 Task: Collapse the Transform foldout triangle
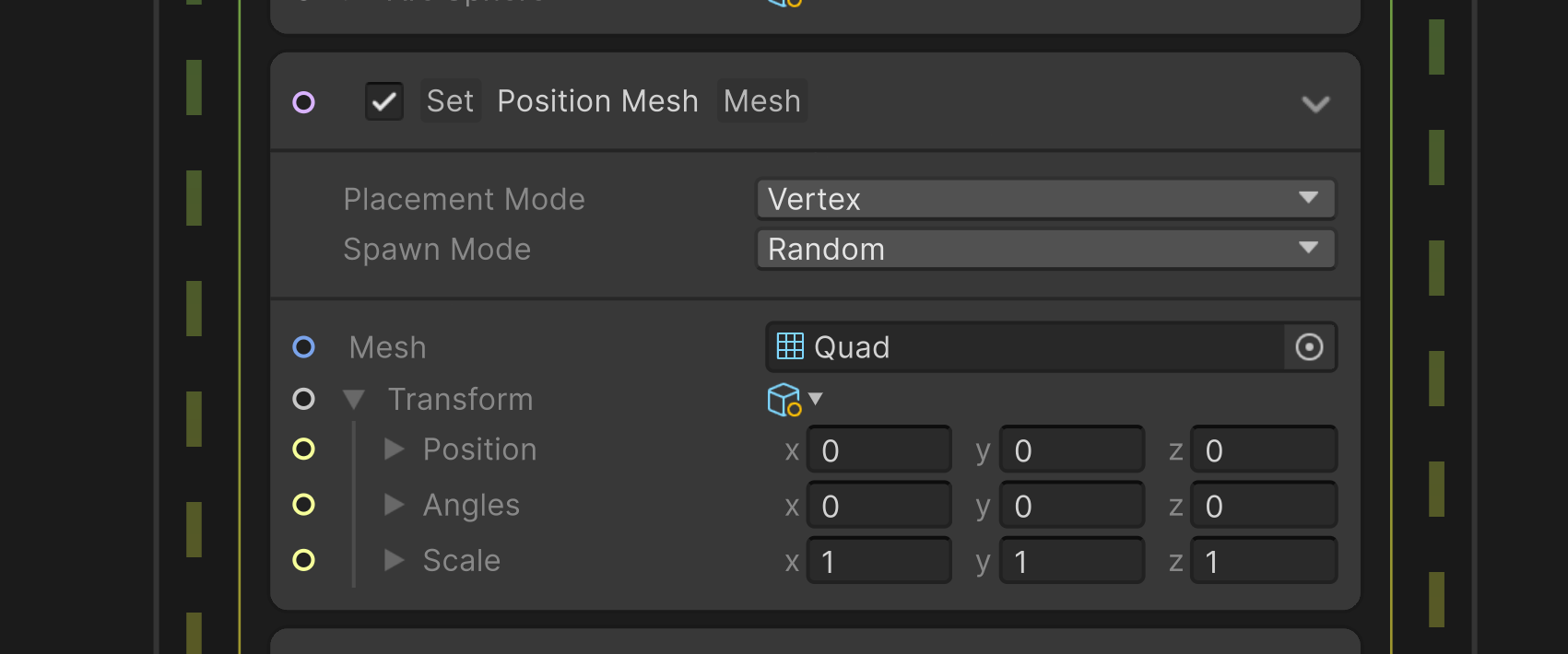tap(354, 400)
